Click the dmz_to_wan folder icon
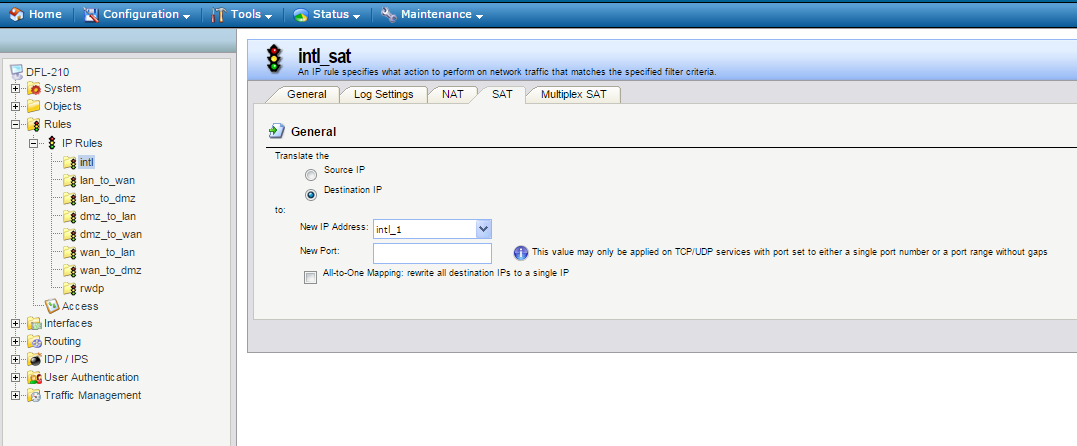 tap(69, 234)
